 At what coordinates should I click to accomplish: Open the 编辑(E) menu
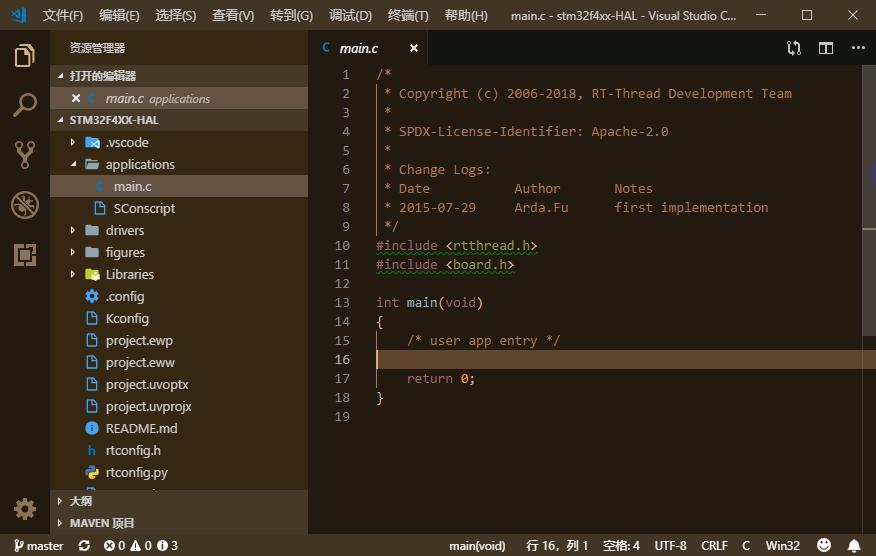[x=119, y=16]
